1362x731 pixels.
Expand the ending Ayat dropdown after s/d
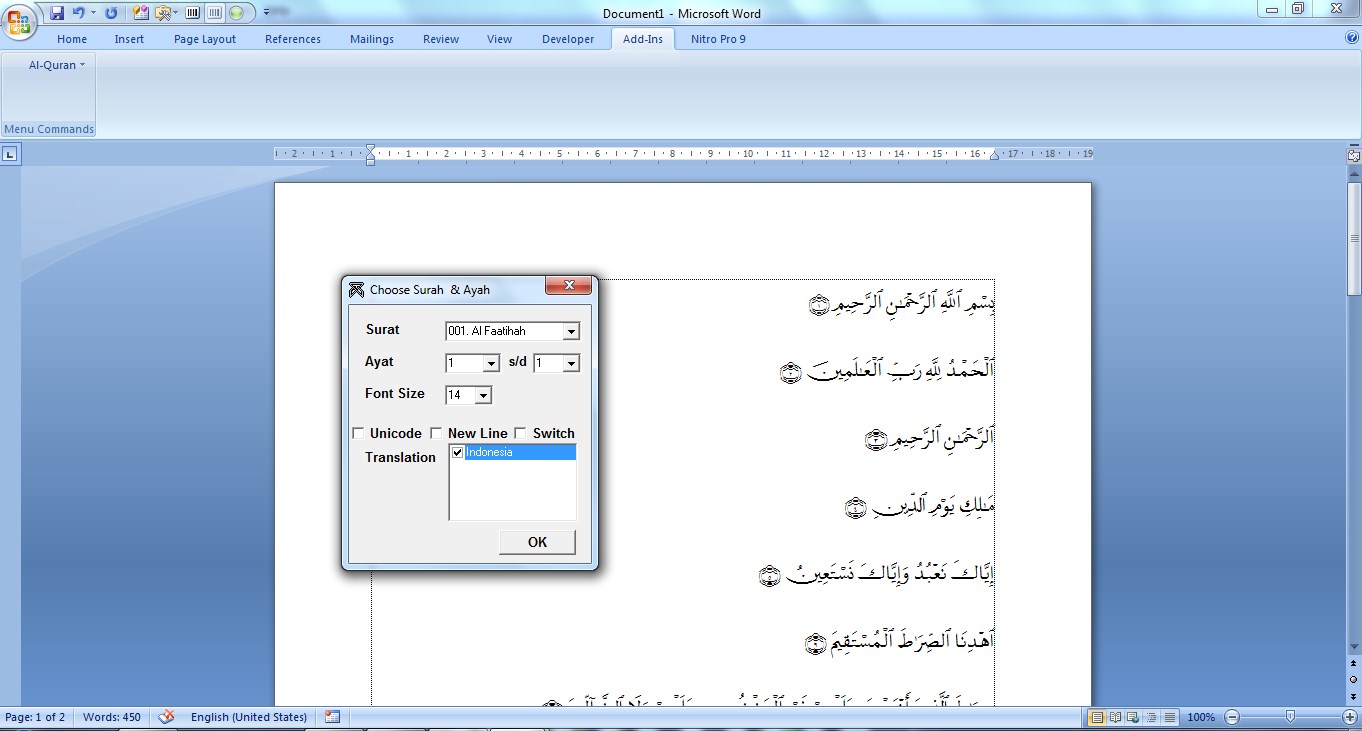coord(571,363)
